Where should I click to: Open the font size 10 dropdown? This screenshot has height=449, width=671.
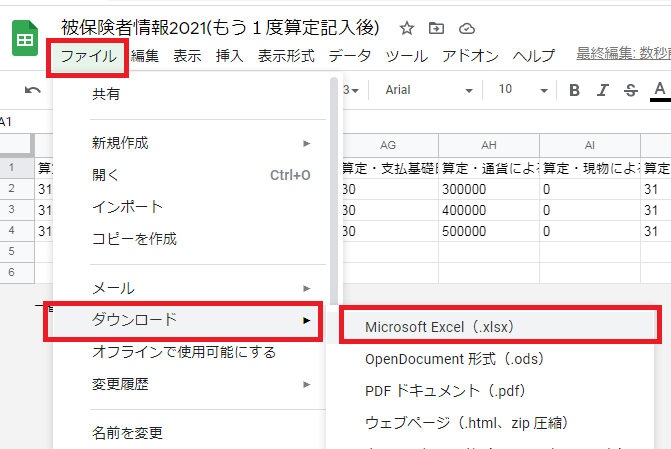point(522,90)
